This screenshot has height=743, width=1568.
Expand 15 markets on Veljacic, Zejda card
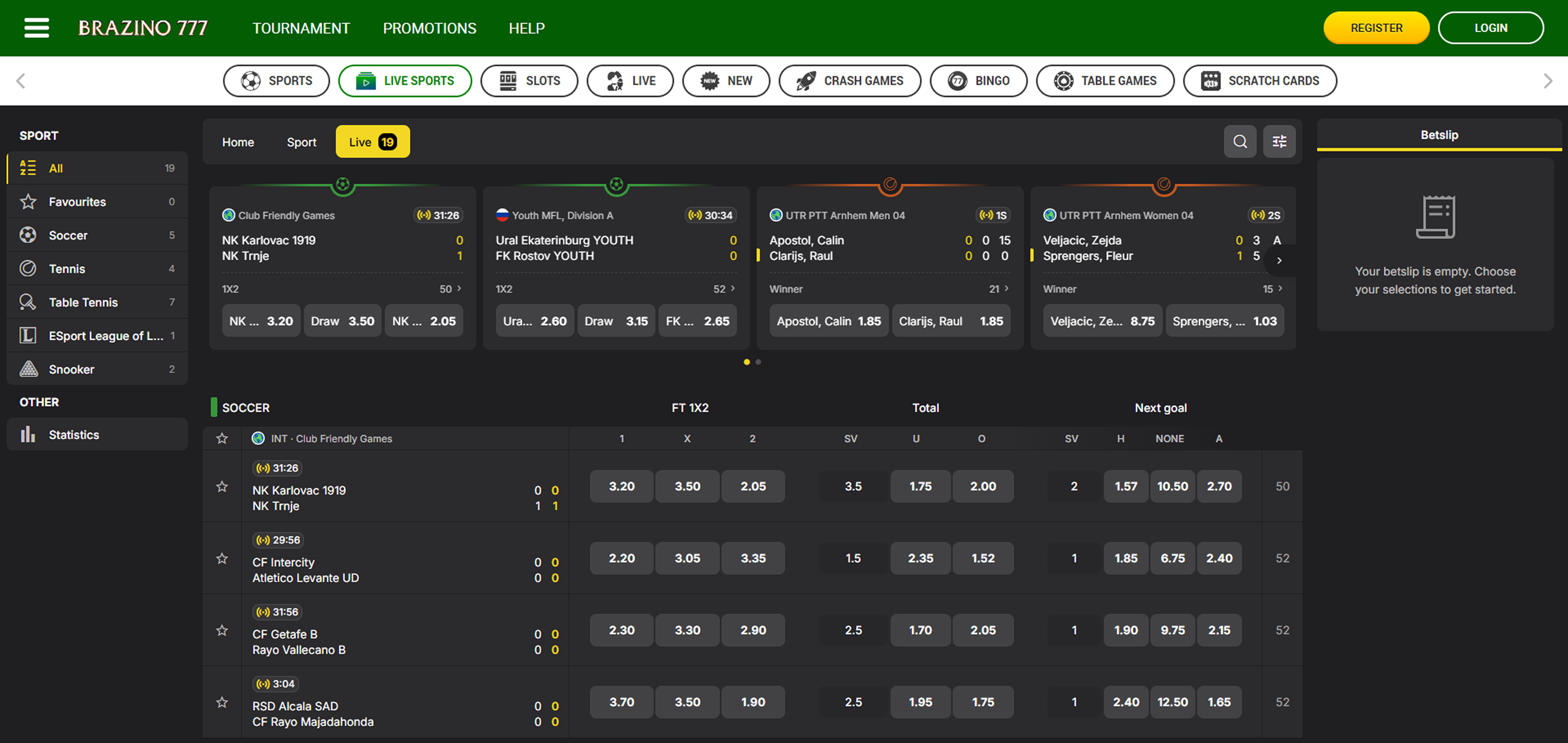1273,289
